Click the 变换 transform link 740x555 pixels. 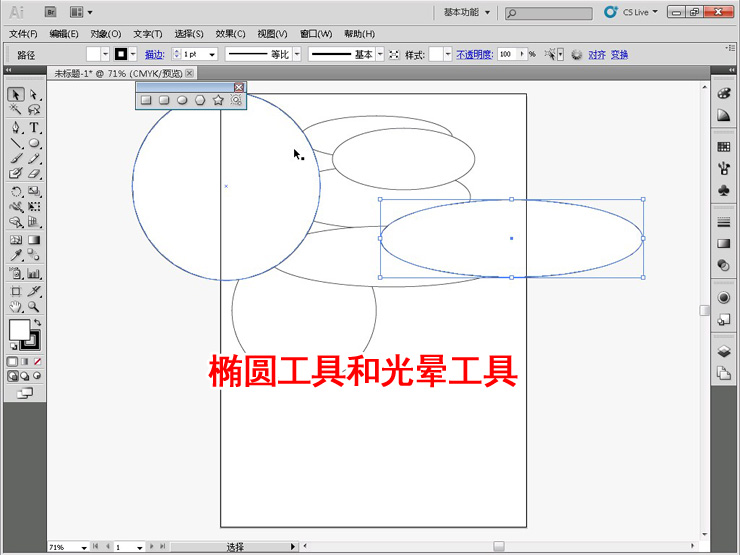coord(620,54)
